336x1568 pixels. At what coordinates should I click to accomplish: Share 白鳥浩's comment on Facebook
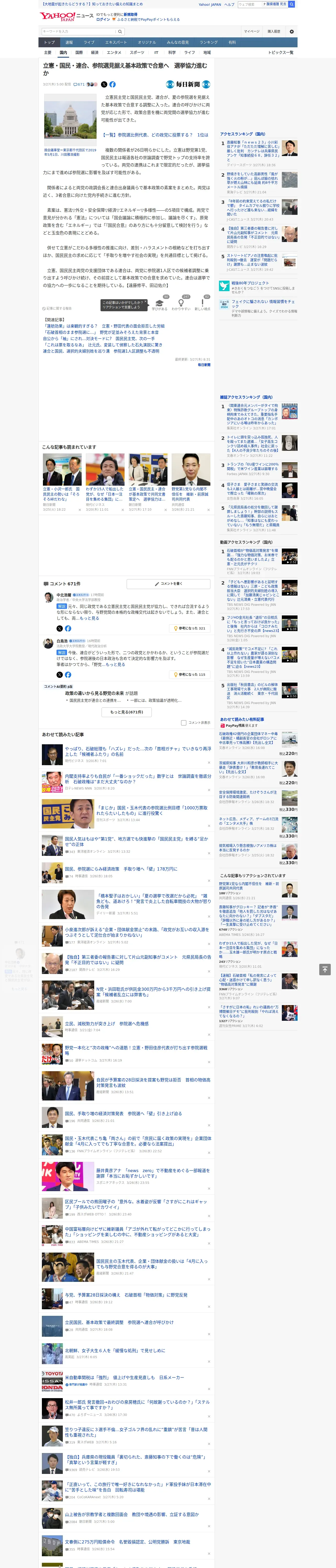(x=68, y=675)
